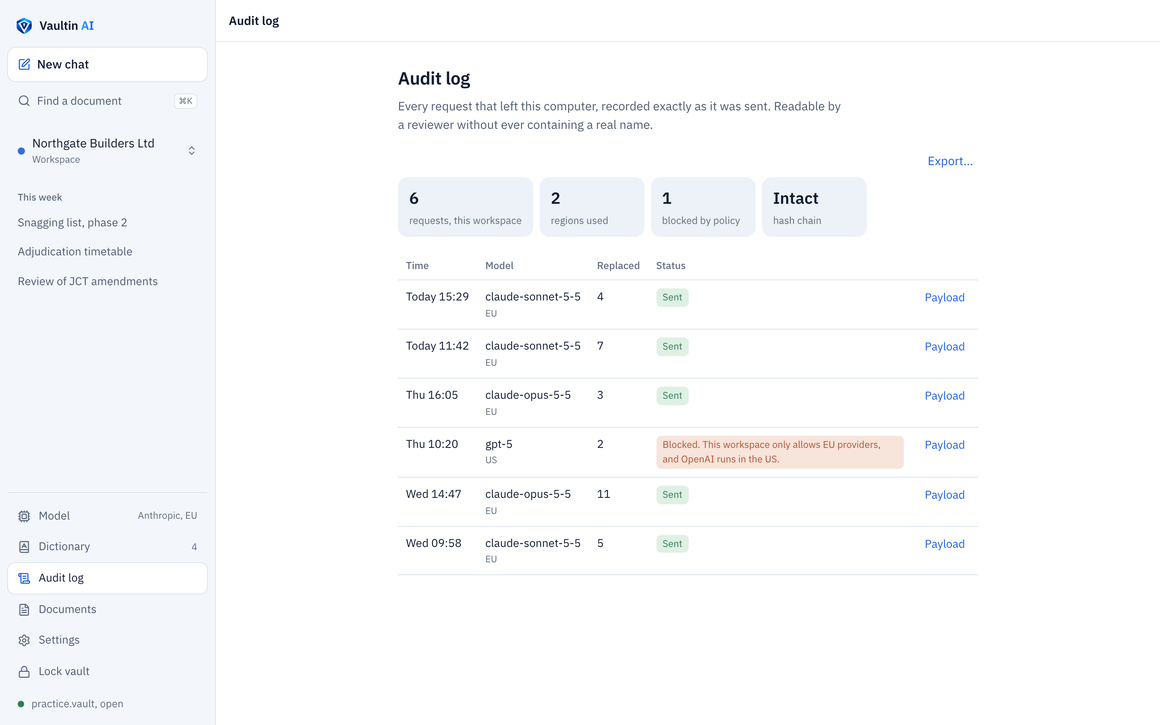Click the '2 regions used' card
Screen dimensions: 1160x725
pyautogui.click(x=592, y=207)
